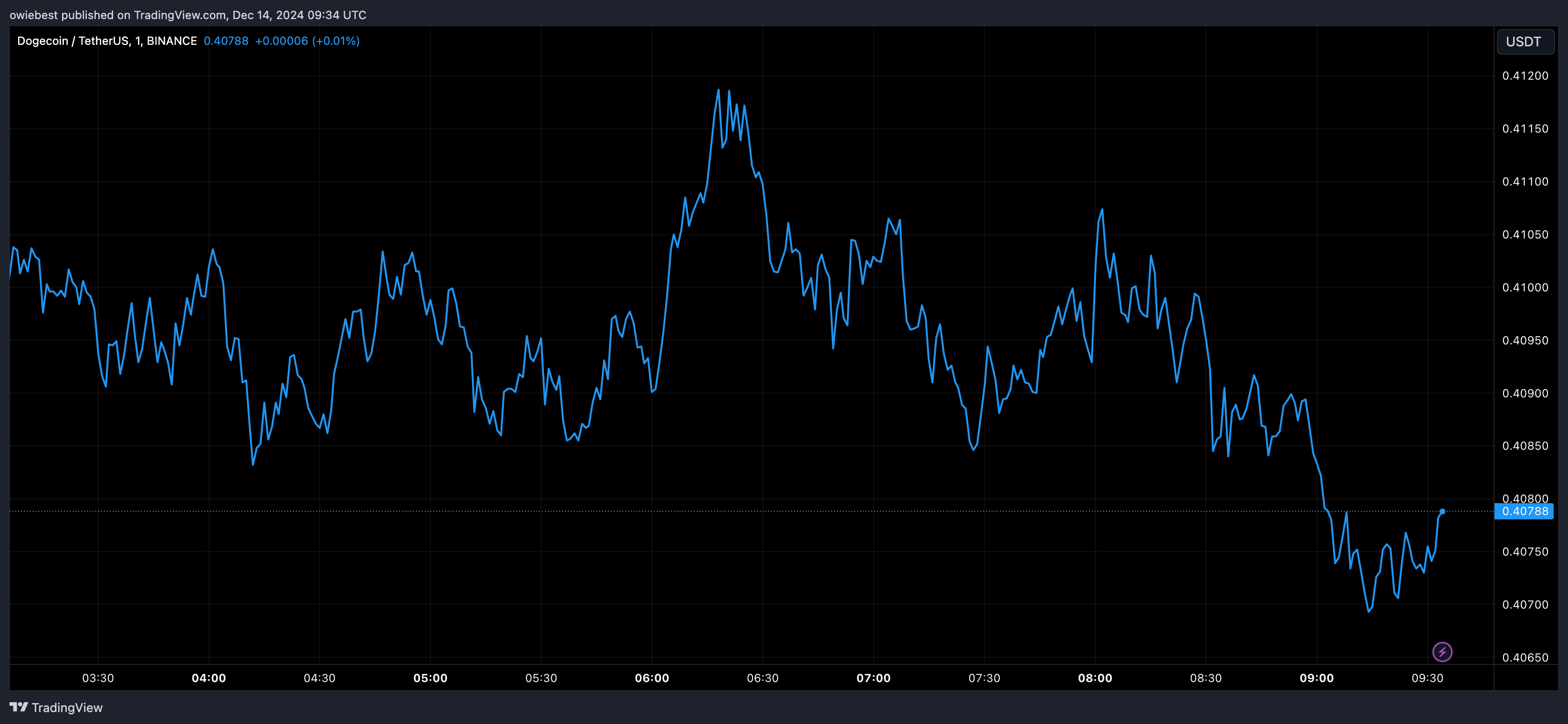
Task: Click the 09:00 time axis label
Action: [1317, 678]
